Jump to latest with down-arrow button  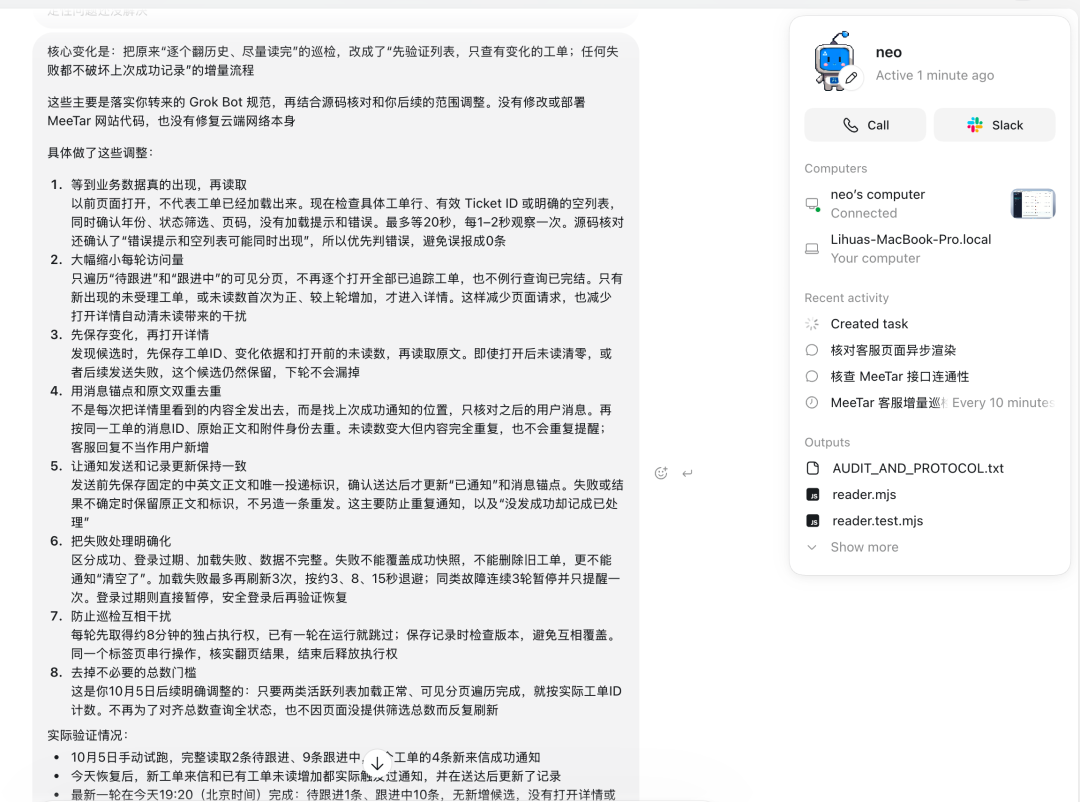click(x=377, y=763)
